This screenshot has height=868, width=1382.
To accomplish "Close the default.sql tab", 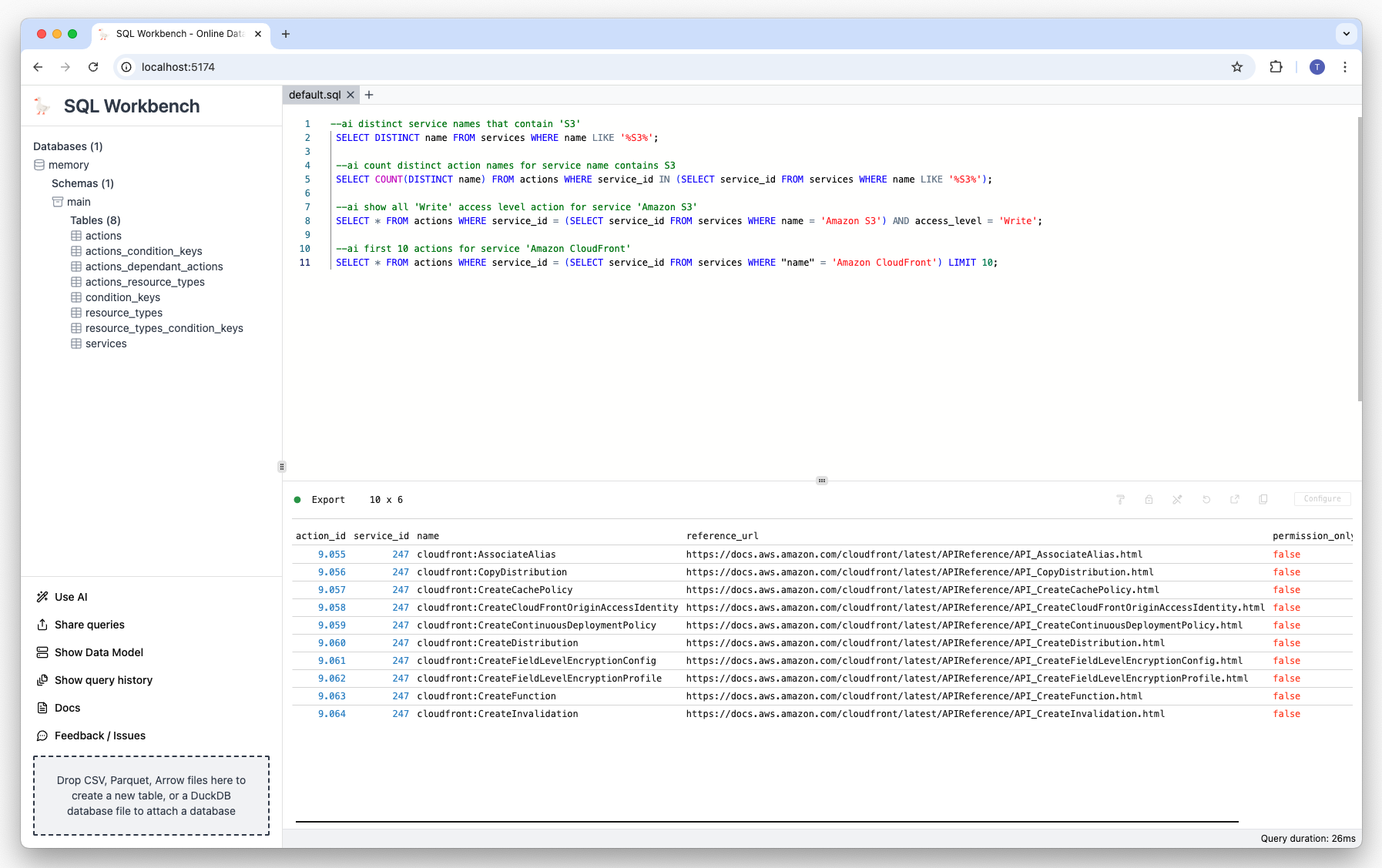I will [351, 95].
